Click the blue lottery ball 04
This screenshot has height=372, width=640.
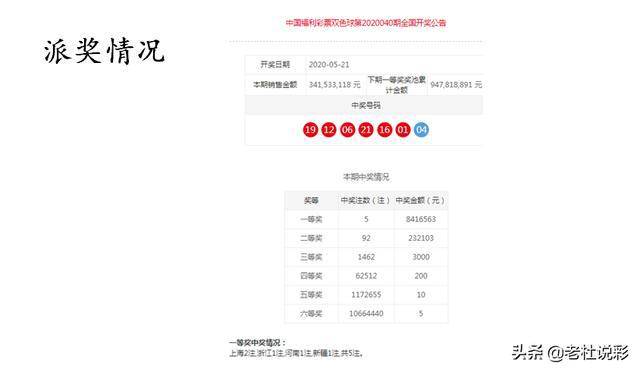(x=421, y=130)
